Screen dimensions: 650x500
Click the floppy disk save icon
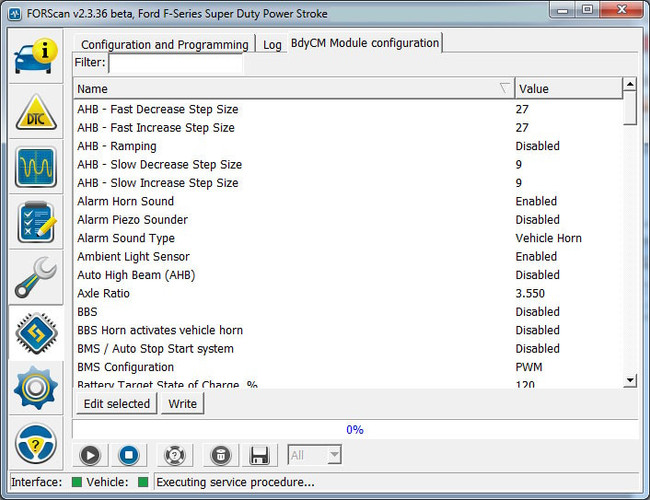[259, 455]
